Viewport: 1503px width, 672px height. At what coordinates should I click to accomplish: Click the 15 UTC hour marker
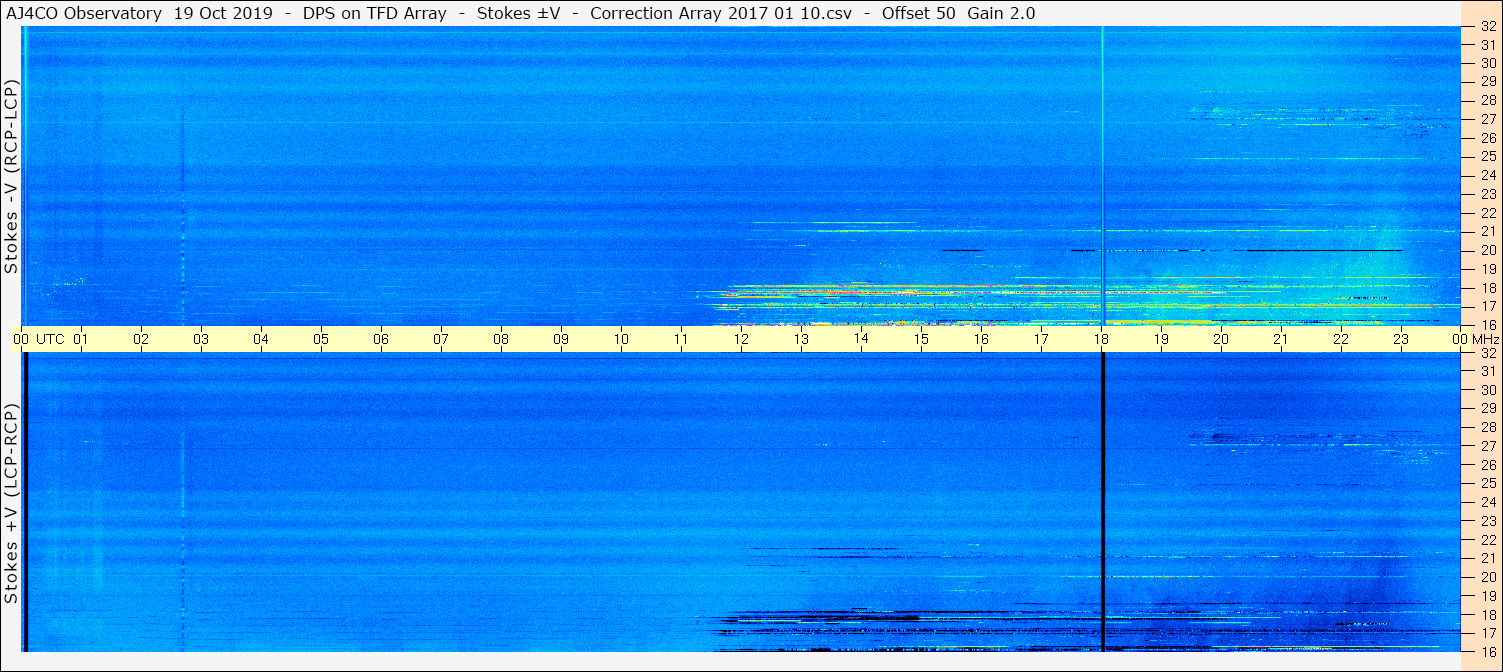click(921, 339)
